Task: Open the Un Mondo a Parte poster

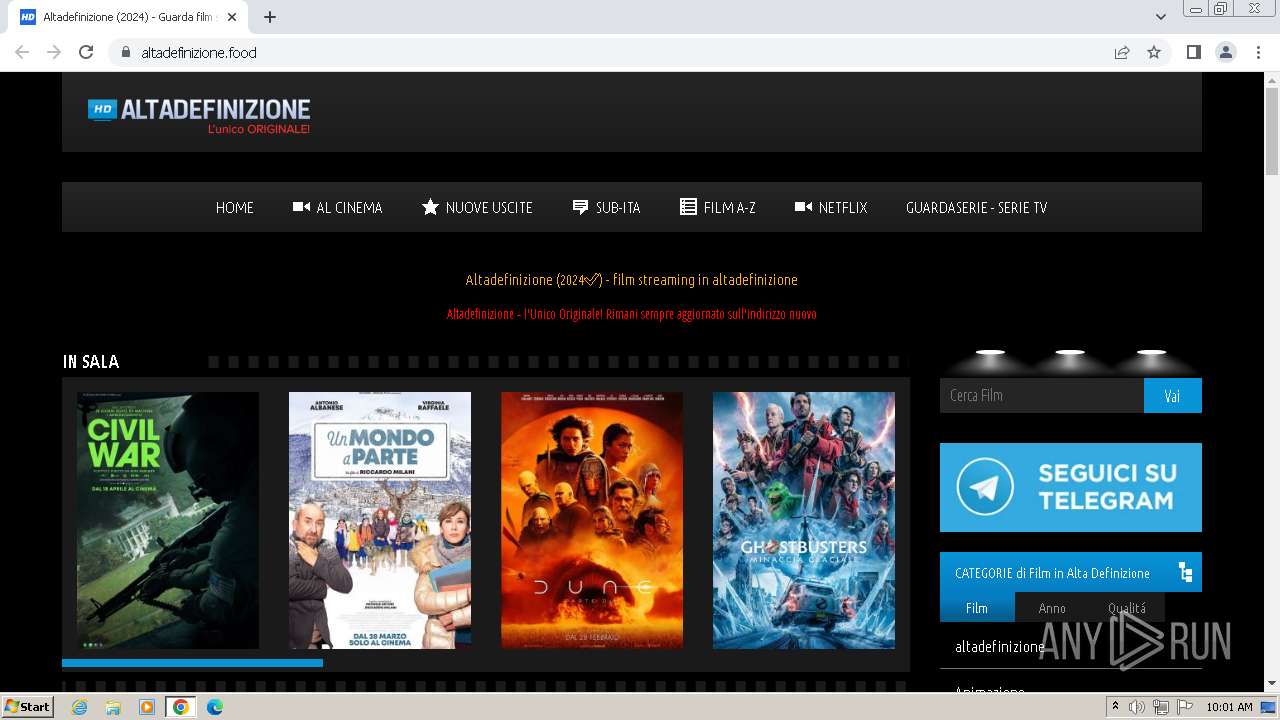Action: [380, 520]
